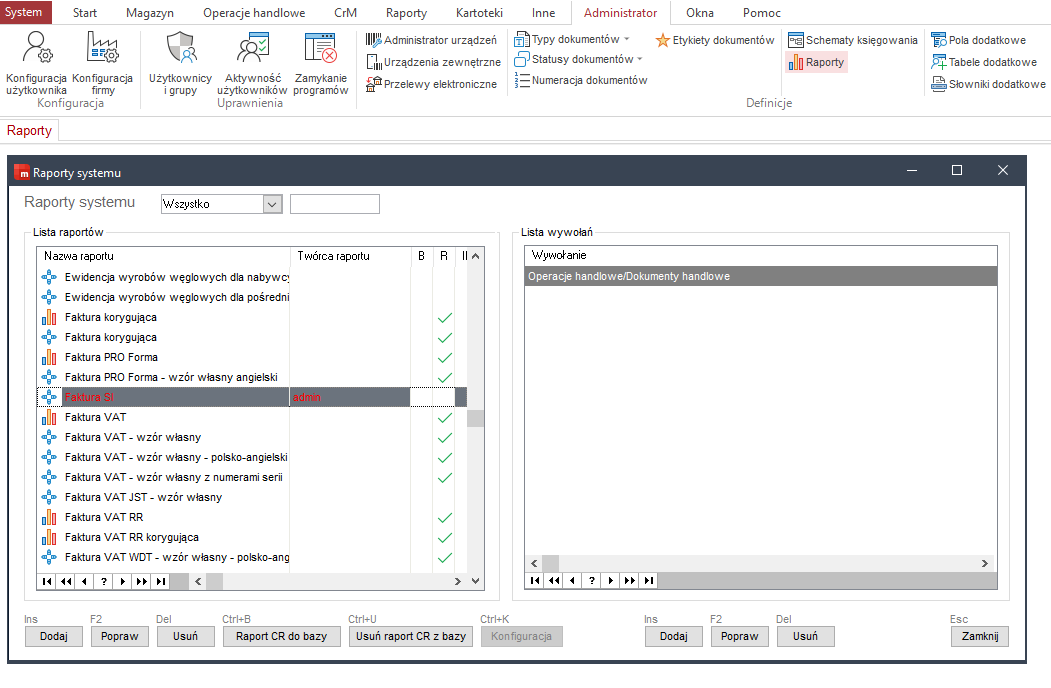Viewport: 1051px width, 688px height.
Task: Open Słowniki dodatkowe
Action: click(x=988, y=84)
